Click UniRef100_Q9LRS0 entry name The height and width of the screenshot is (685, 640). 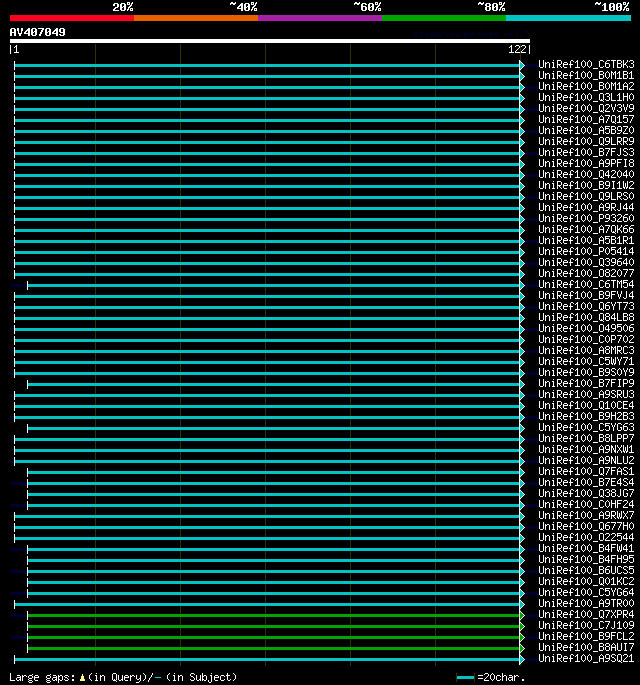click(x=586, y=197)
